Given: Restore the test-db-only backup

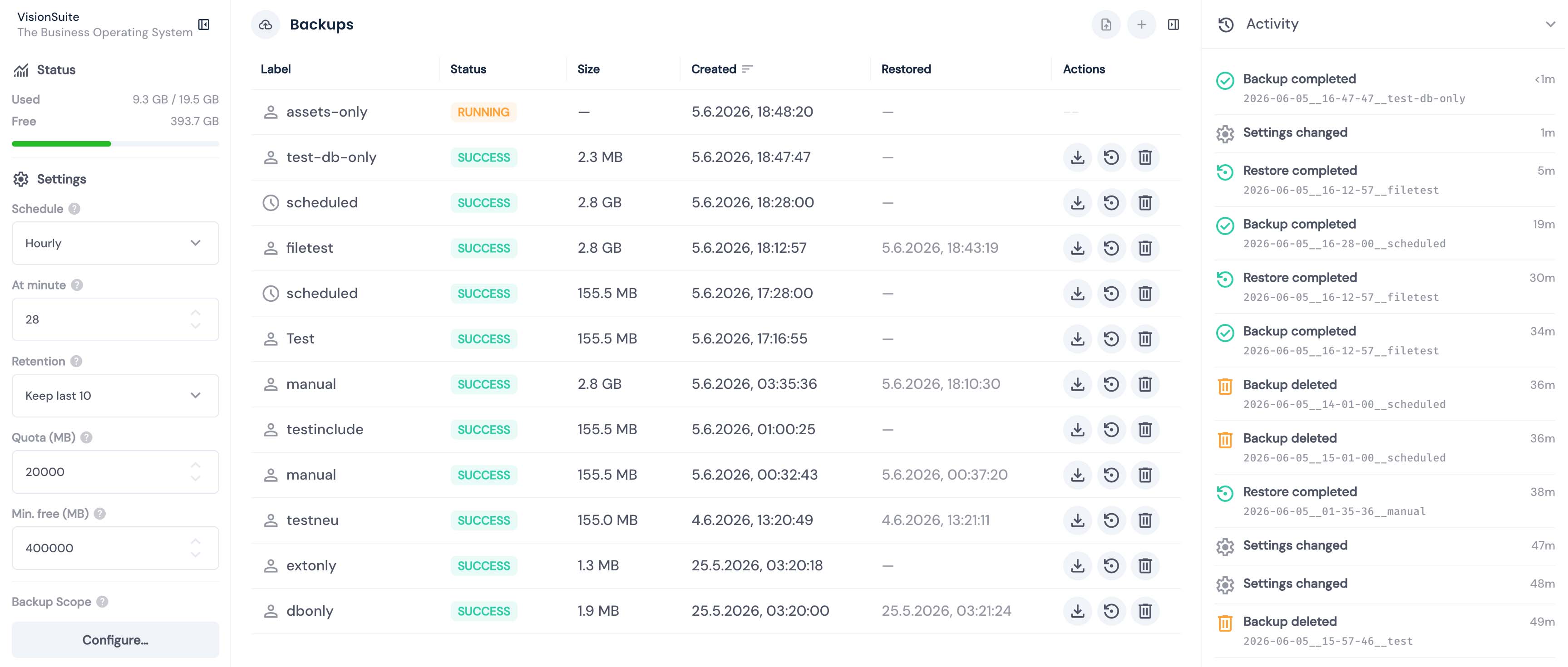Looking at the screenshot, I should [1111, 157].
